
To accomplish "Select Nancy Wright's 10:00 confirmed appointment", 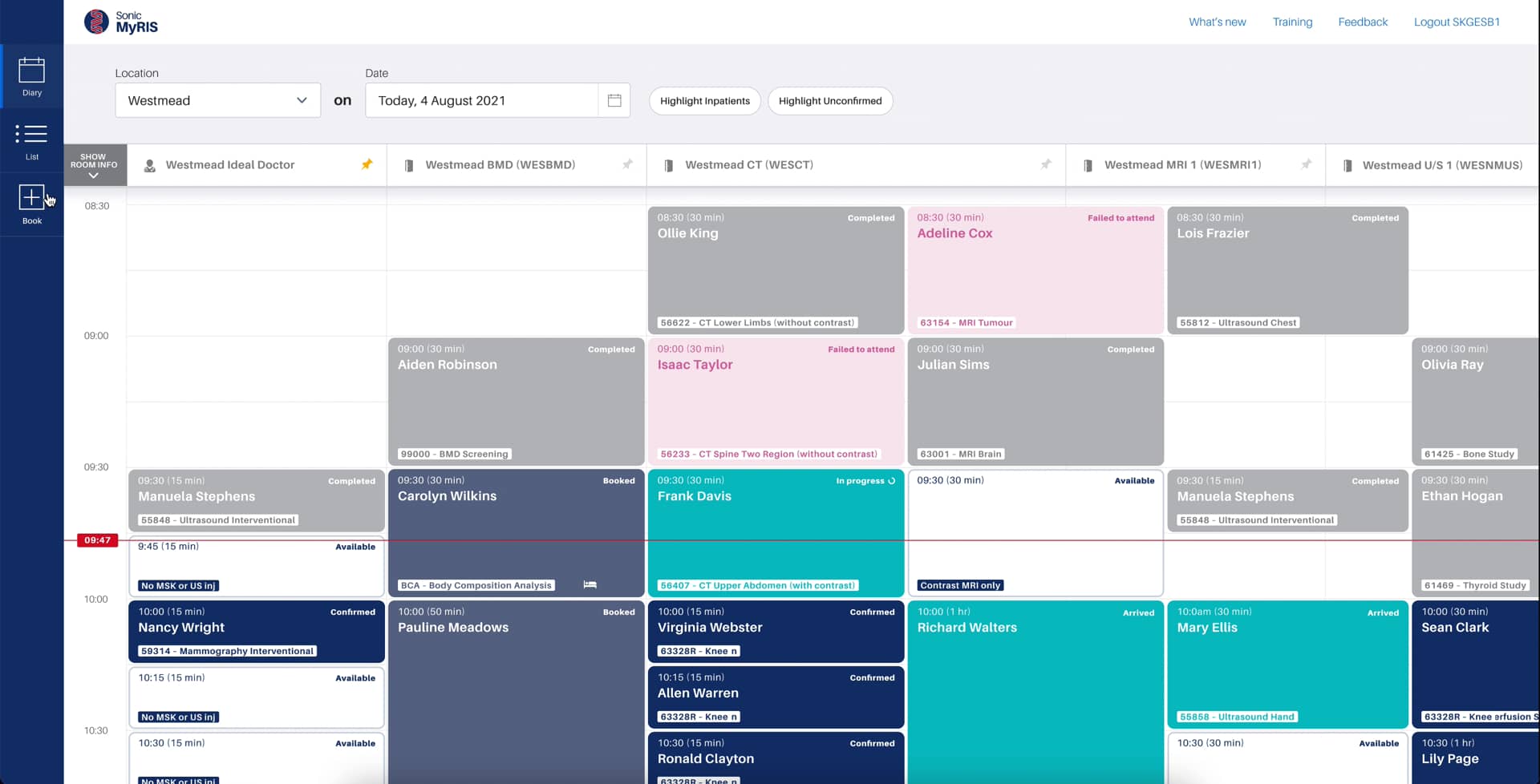I will pos(257,632).
